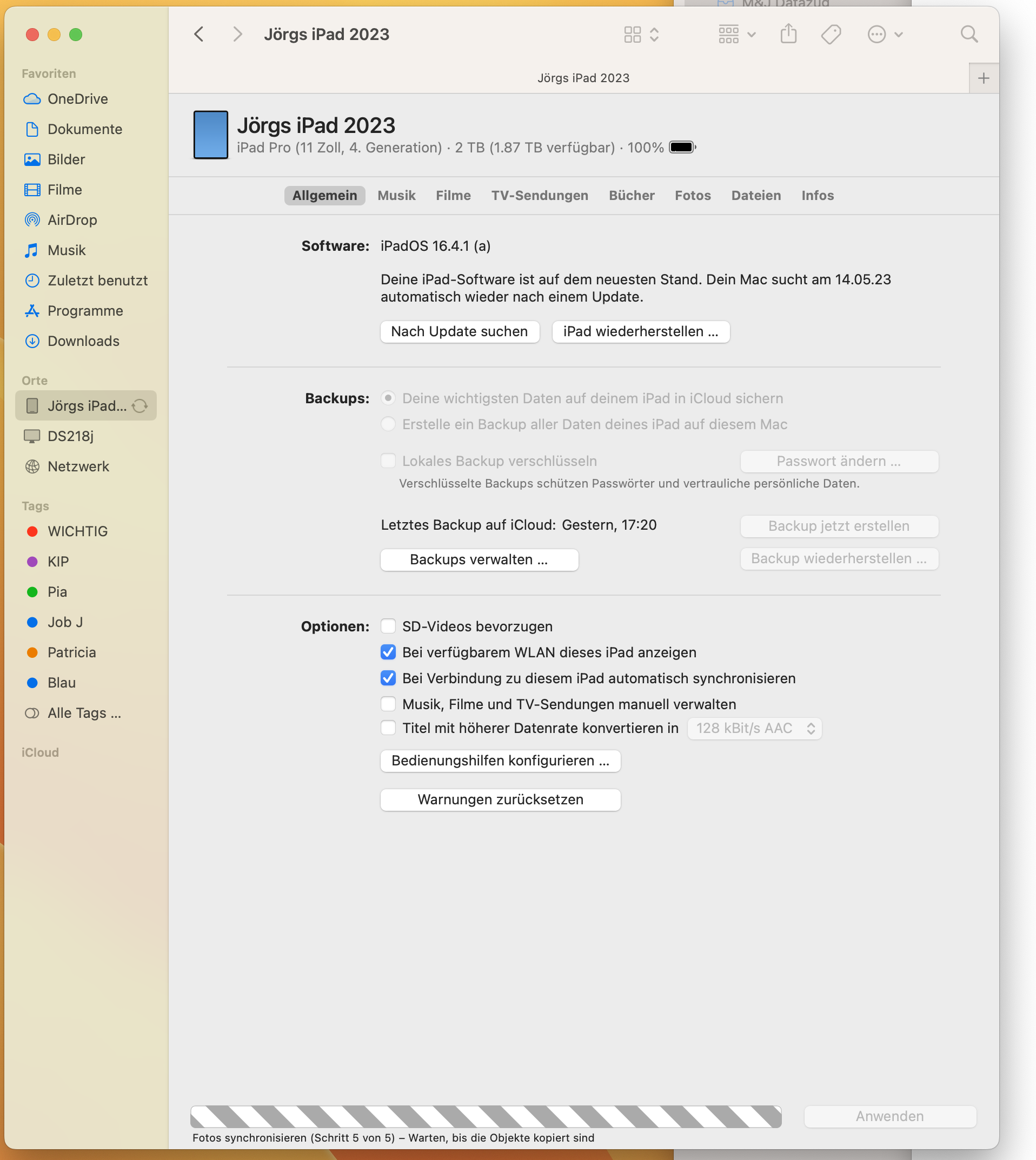Screen dimensions: 1036x1160
Task: Go forward with the right chevron
Action: (x=237, y=34)
